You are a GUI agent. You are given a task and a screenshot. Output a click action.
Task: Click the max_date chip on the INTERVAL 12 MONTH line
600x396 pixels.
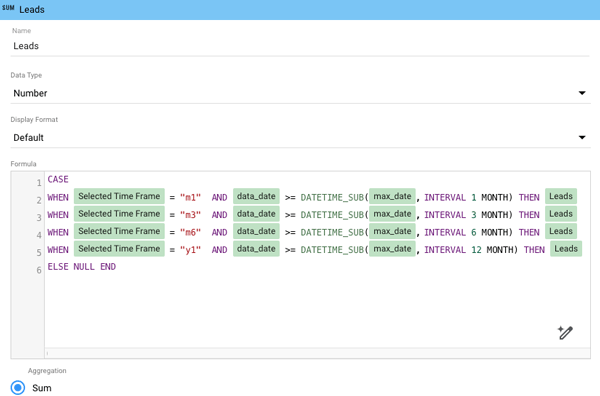(x=392, y=249)
